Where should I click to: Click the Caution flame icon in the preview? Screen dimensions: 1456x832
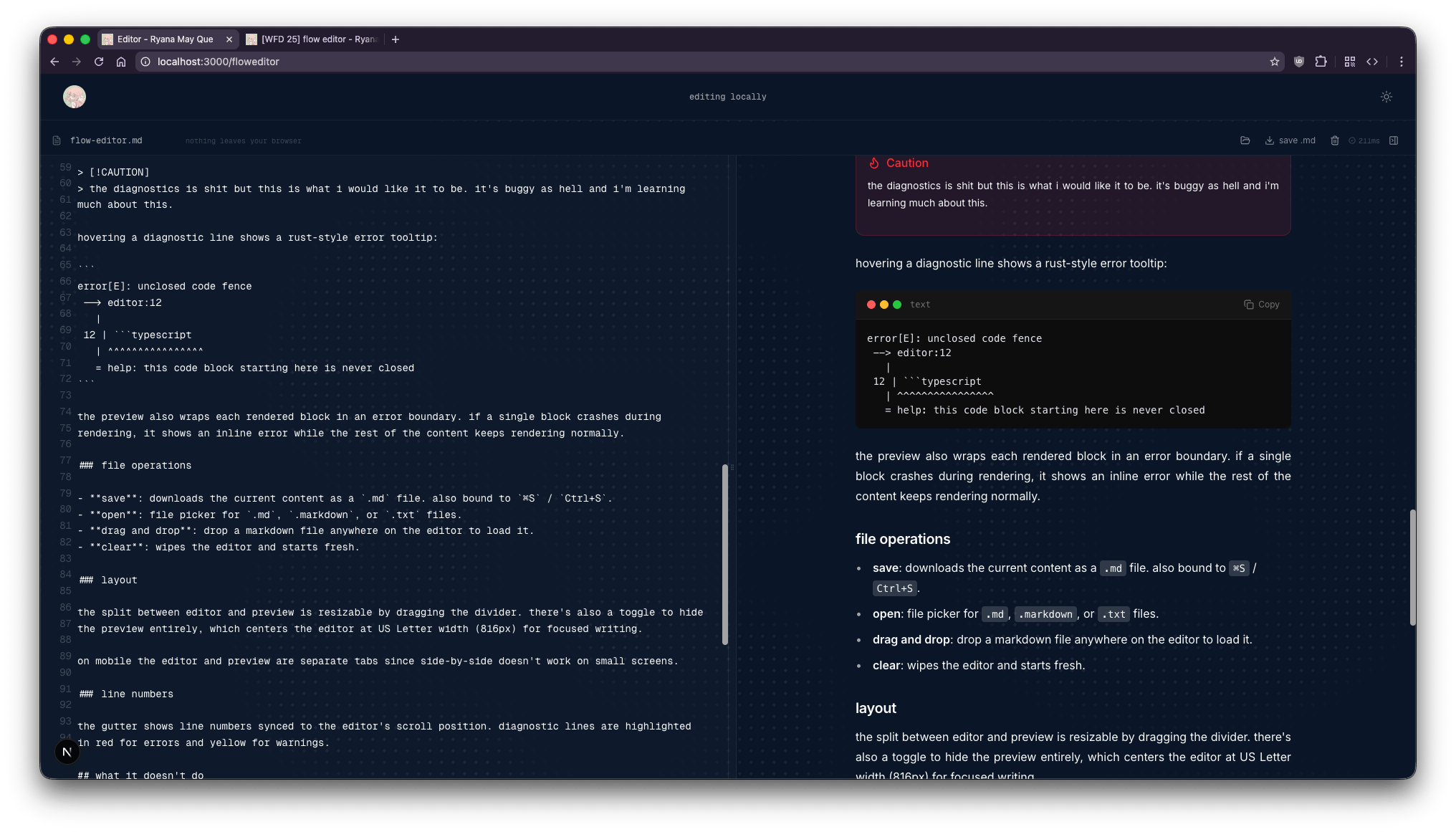(874, 163)
